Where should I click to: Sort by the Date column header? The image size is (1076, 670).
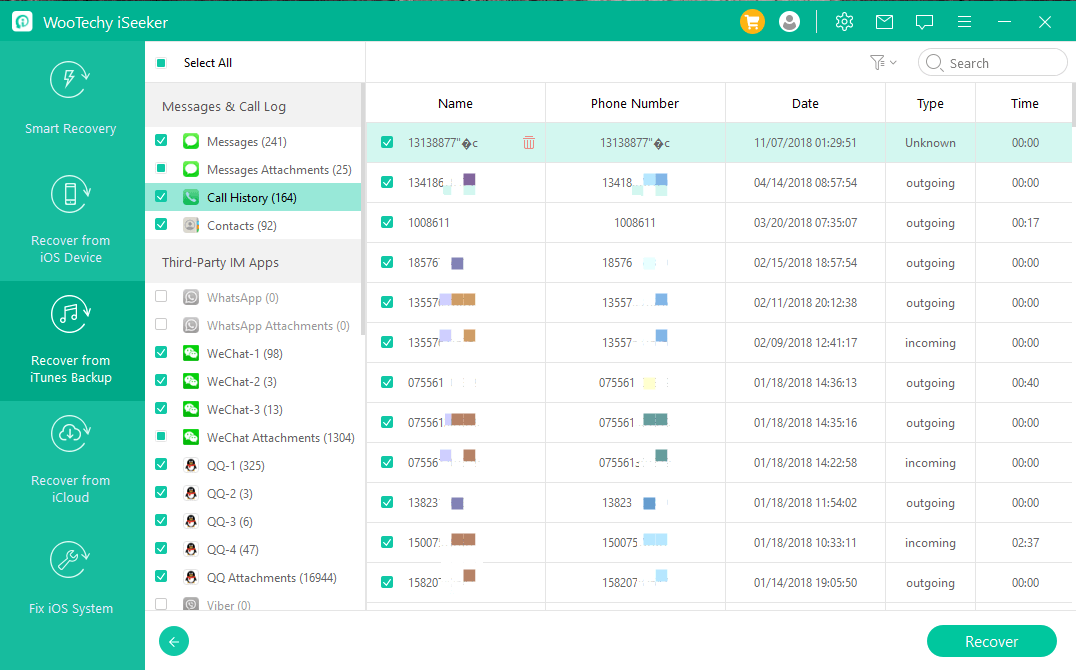pos(805,103)
